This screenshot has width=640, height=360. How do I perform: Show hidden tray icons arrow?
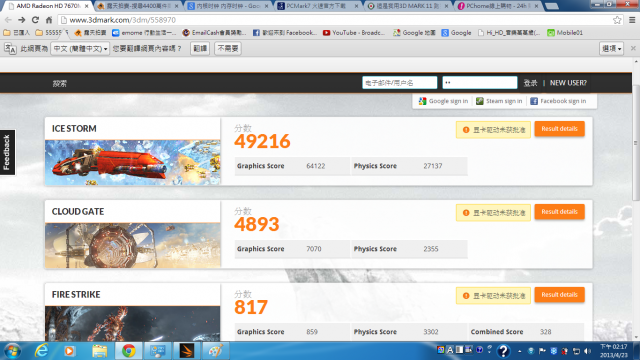[520, 351]
